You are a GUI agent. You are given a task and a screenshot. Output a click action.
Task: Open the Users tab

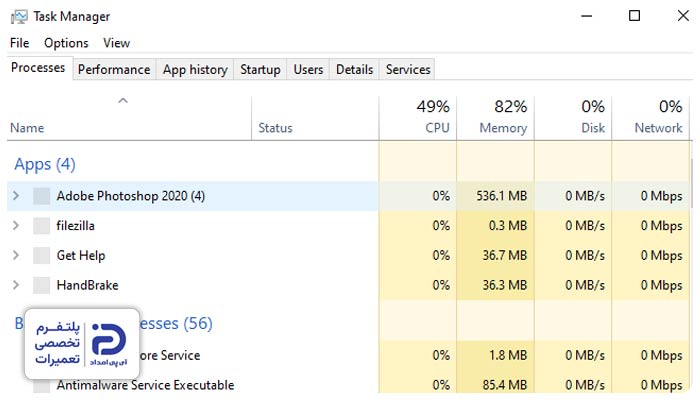[x=308, y=70]
